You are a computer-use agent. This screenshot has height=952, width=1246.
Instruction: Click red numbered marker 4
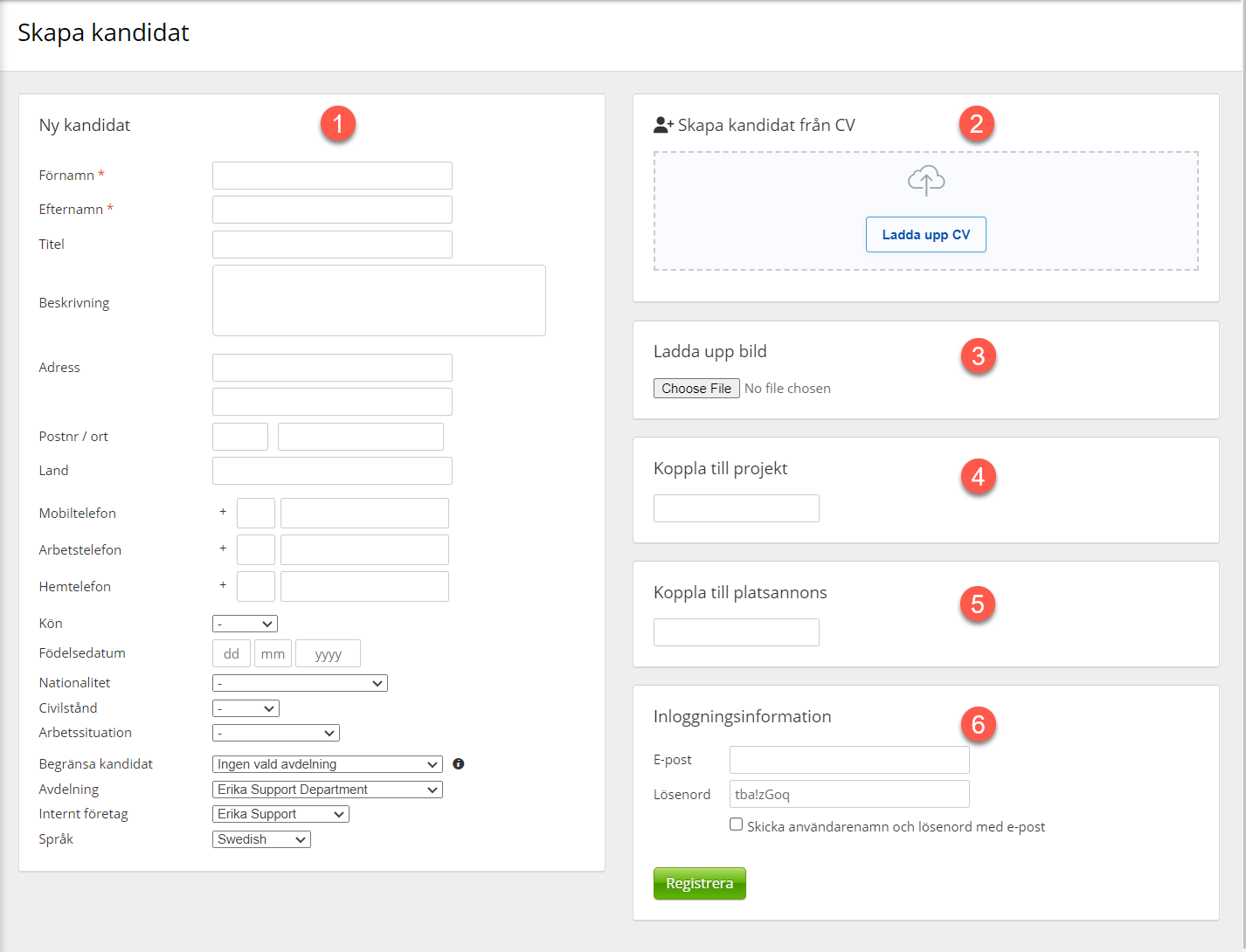(x=978, y=477)
